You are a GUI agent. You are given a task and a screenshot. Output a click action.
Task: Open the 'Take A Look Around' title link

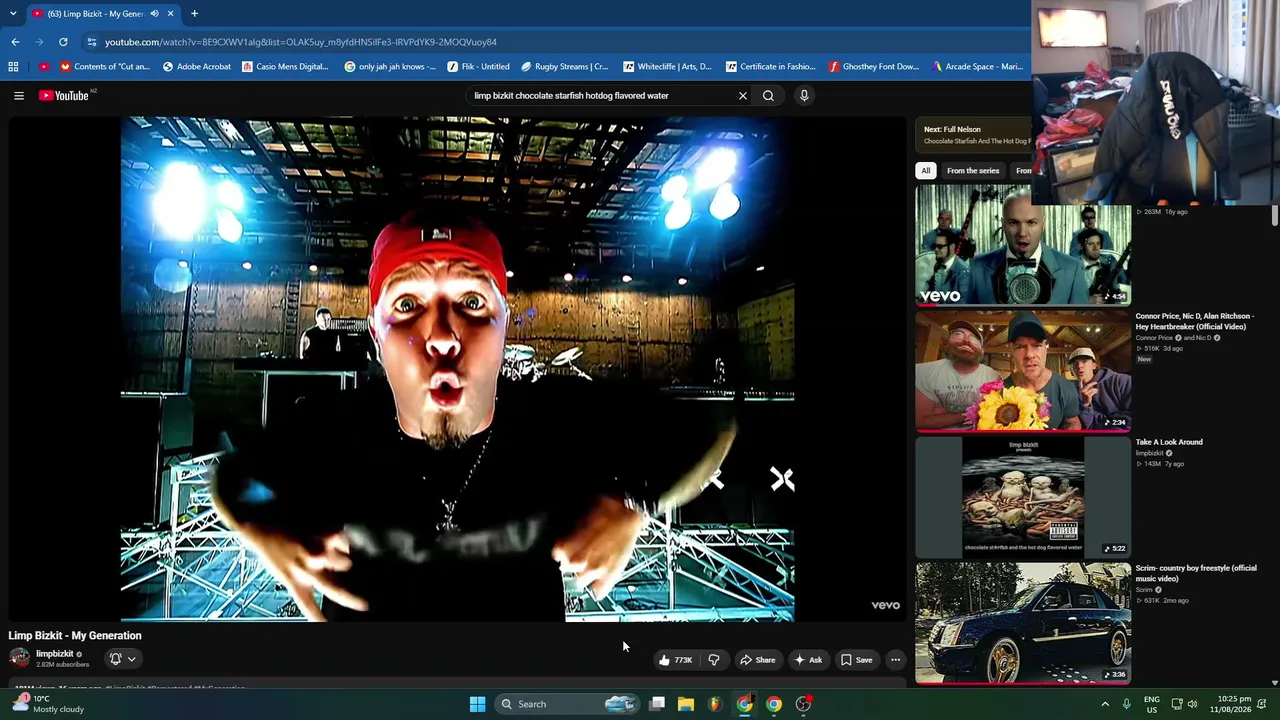1169,442
